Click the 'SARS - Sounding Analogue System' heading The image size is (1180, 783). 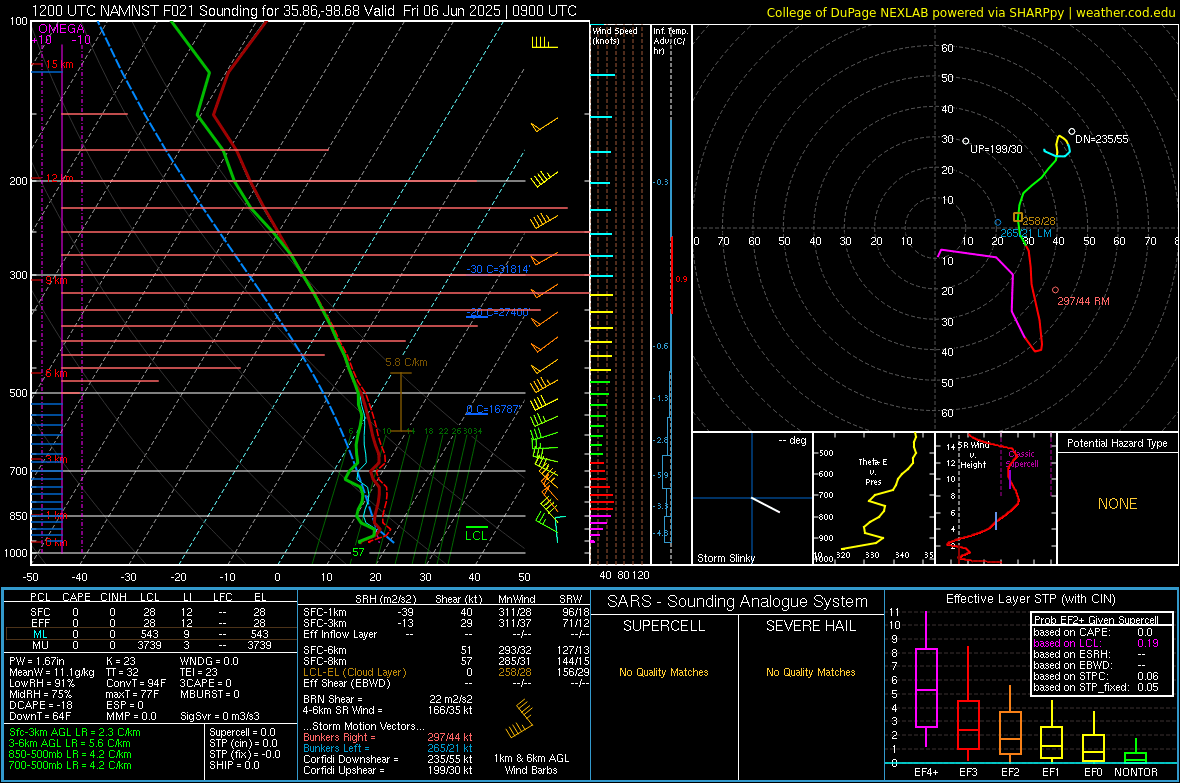click(738, 601)
